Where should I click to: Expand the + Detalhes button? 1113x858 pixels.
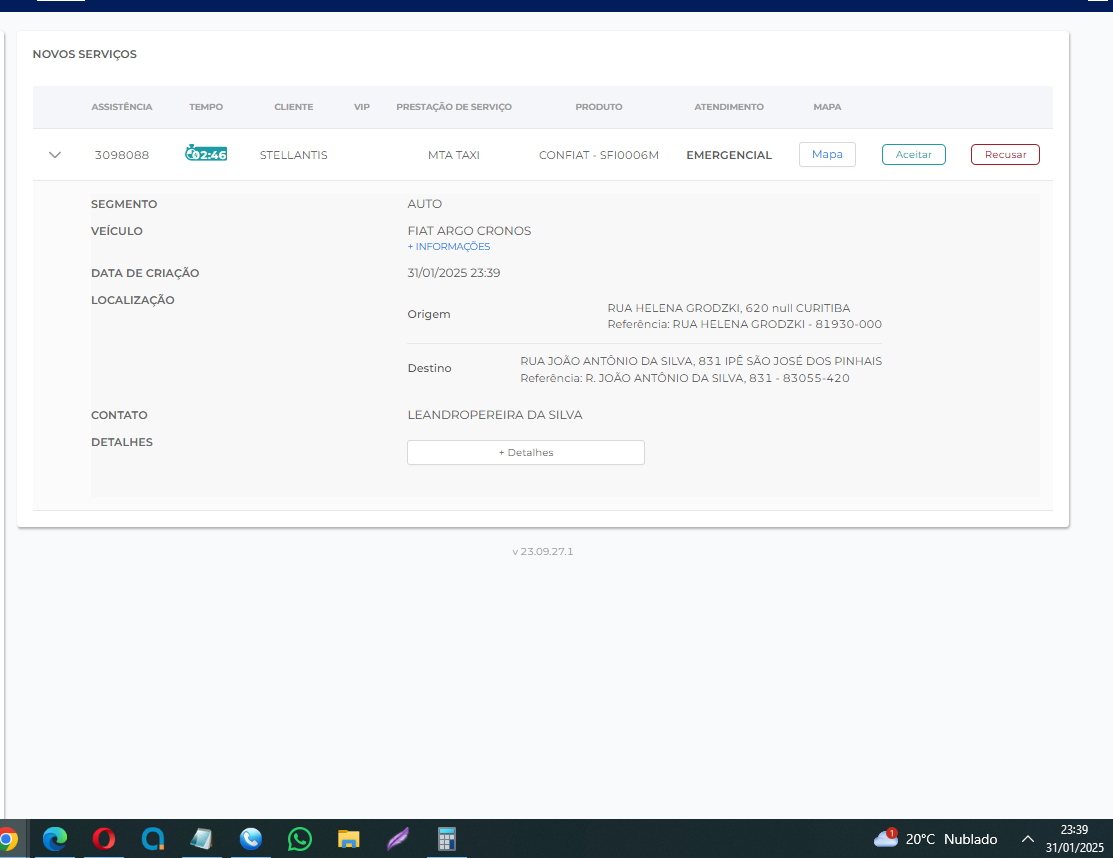[525, 452]
